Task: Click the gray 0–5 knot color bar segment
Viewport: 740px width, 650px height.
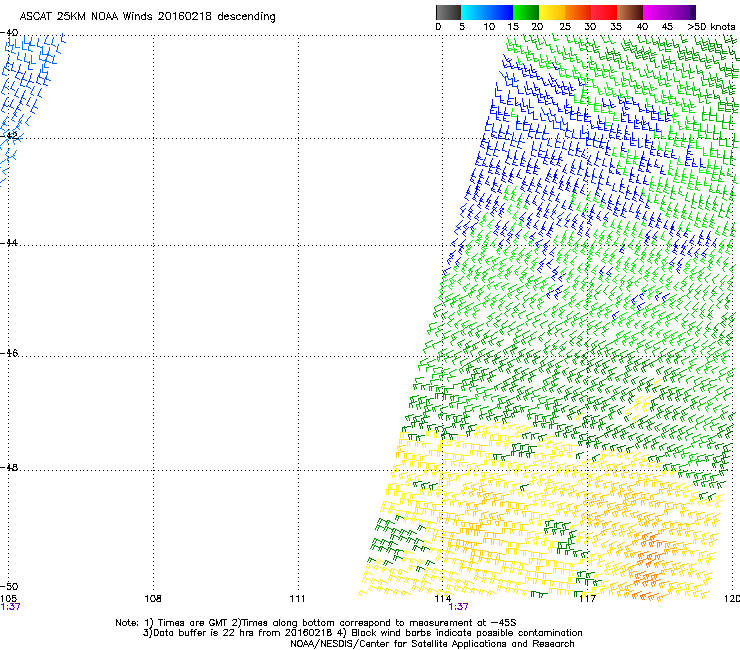Action: pos(448,12)
